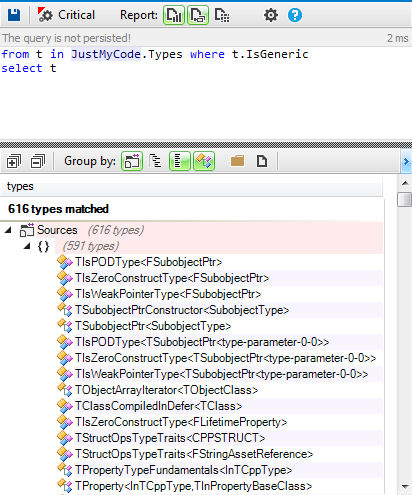Toggle the Critical rule flag

point(66,15)
